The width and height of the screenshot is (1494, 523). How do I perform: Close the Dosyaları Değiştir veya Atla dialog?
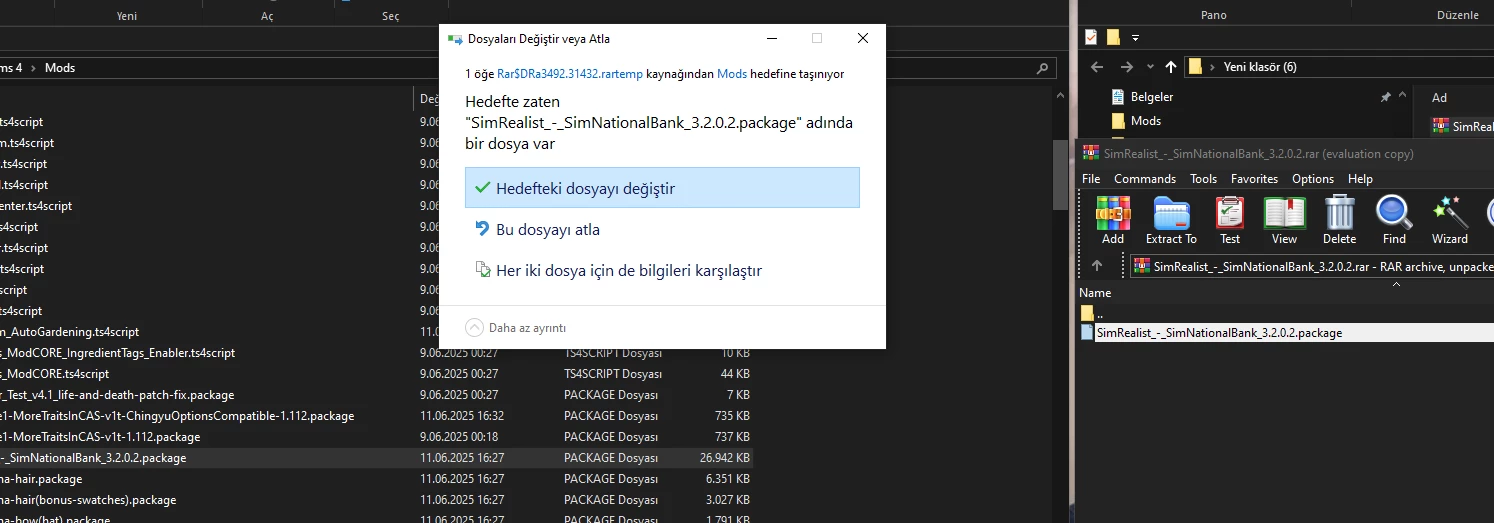tap(863, 39)
